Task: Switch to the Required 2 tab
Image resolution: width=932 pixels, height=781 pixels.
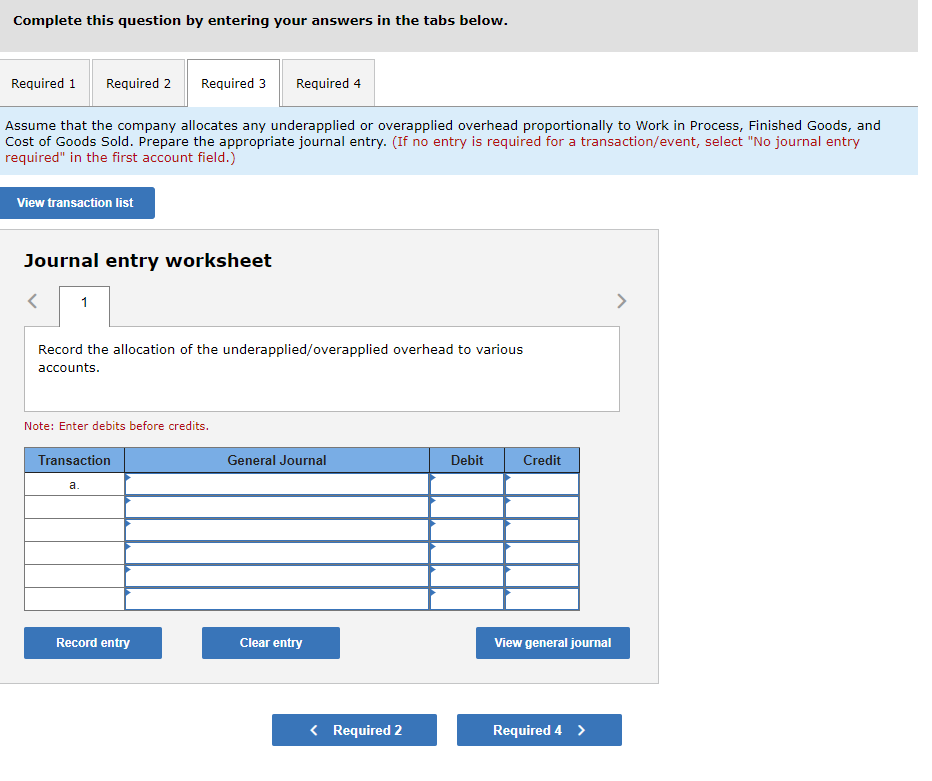Action: pos(138,83)
